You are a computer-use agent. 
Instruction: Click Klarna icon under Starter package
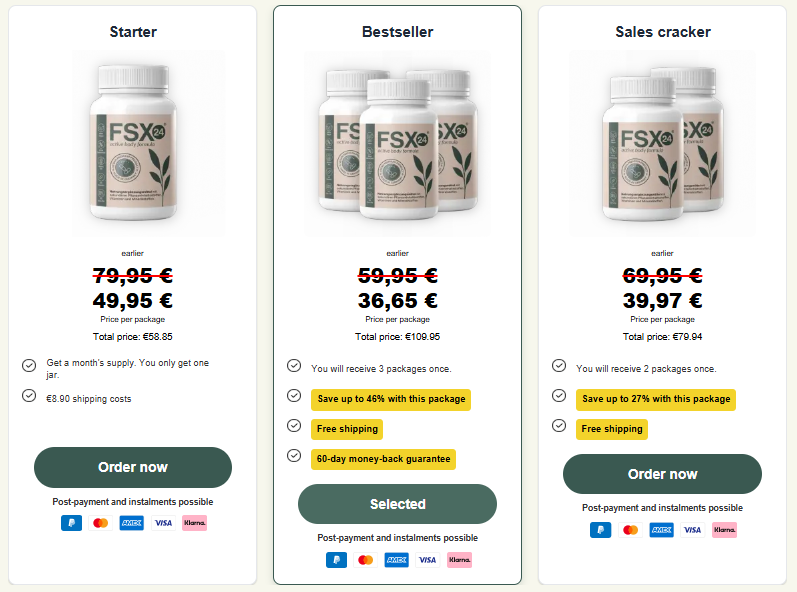tap(194, 522)
